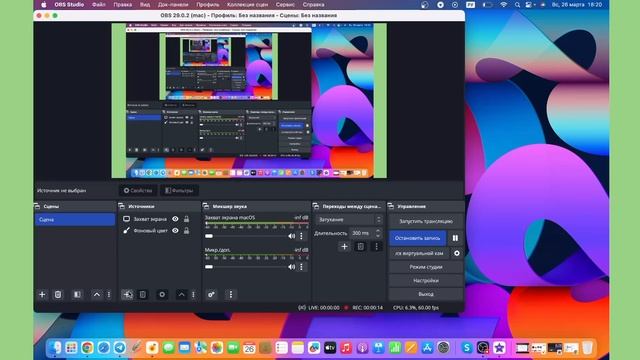Open the Док-панели menu

[173, 4]
